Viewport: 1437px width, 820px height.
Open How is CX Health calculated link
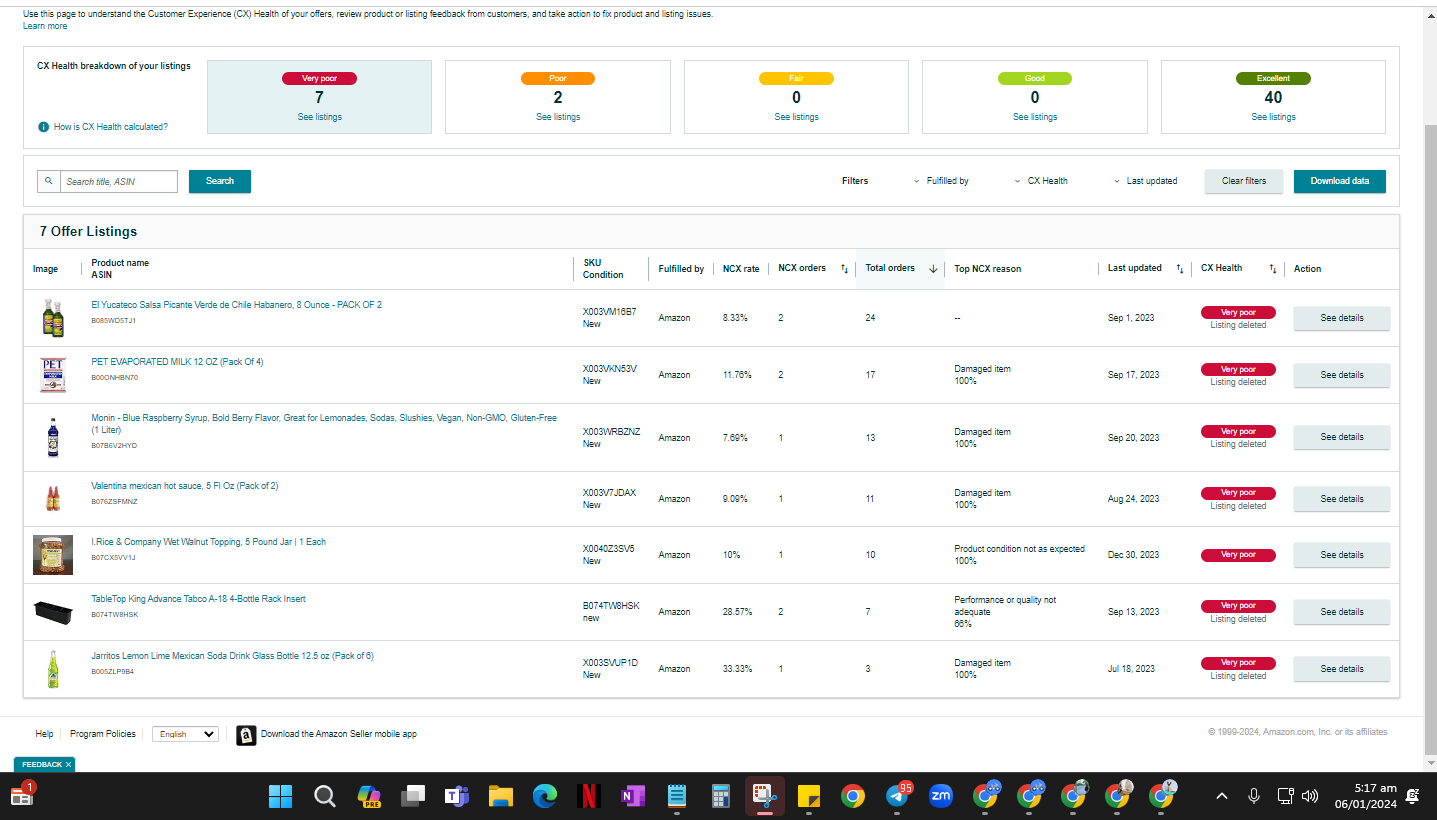pyautogui.click(x=111, y=127)
